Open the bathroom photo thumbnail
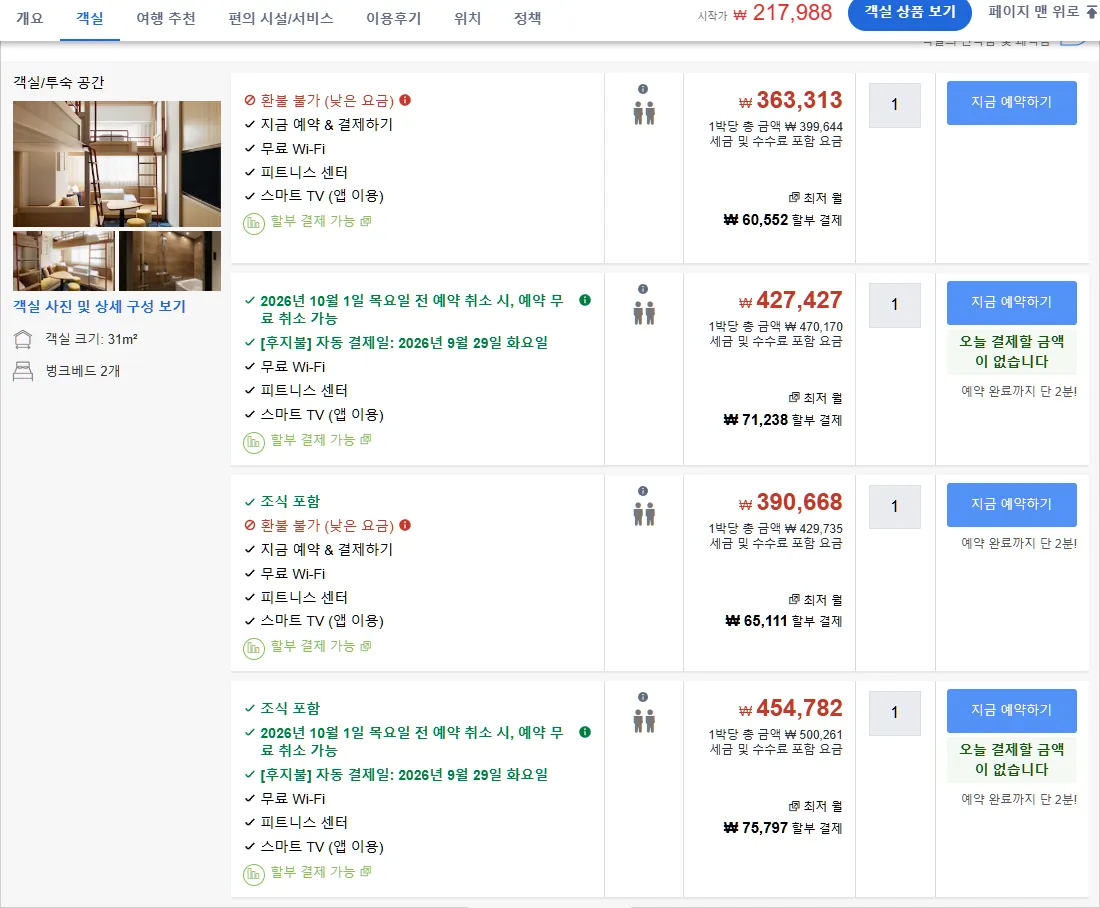The width and height of the screenshot is (1100, 908). point(170,260)
